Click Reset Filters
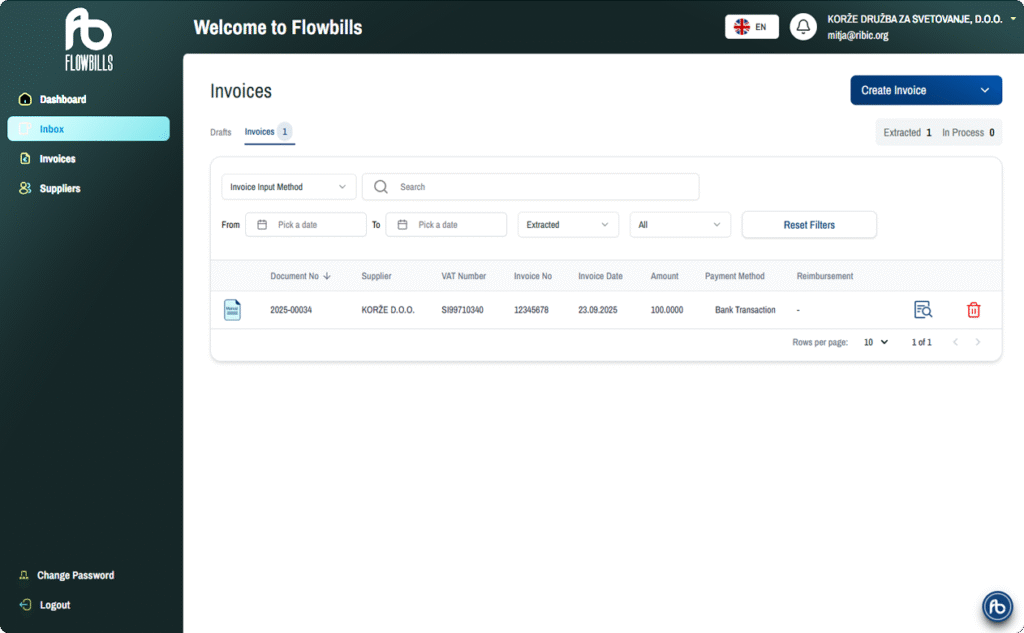1024x633 pixels. [808, 224]
